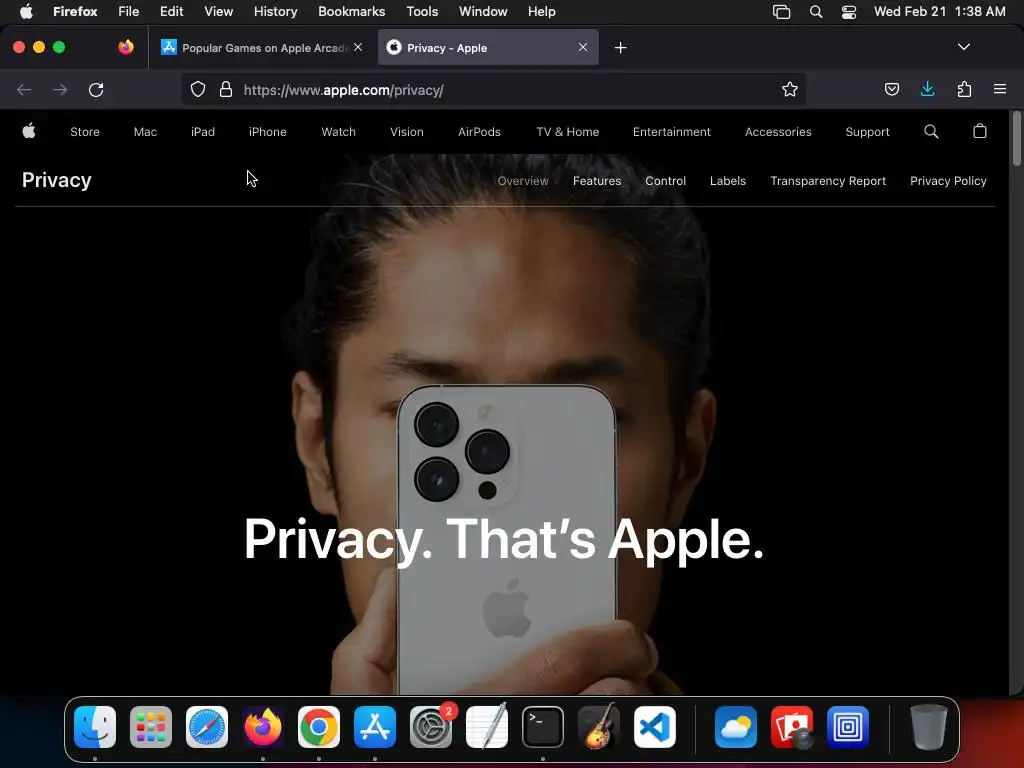
Task: Open the Firefox hamburger application menu
Action: pos(1000,89)
